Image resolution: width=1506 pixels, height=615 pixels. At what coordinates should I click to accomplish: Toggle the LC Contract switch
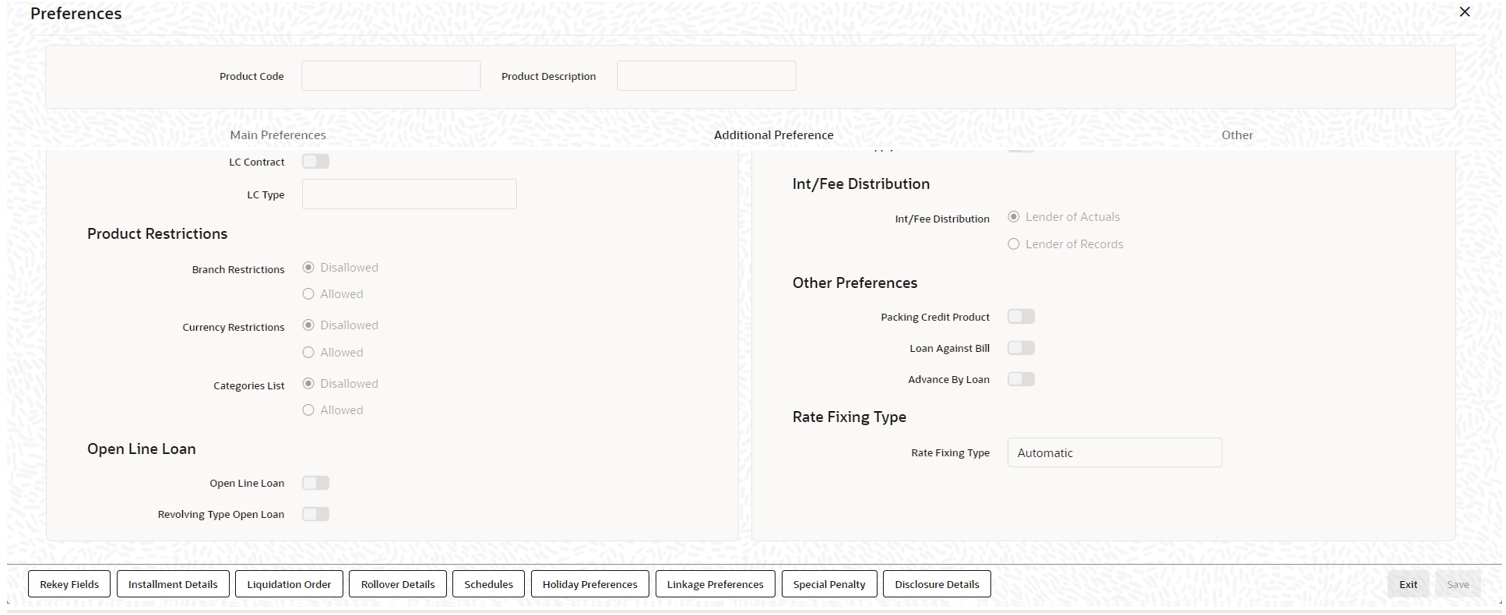click(x=316, y=161)
